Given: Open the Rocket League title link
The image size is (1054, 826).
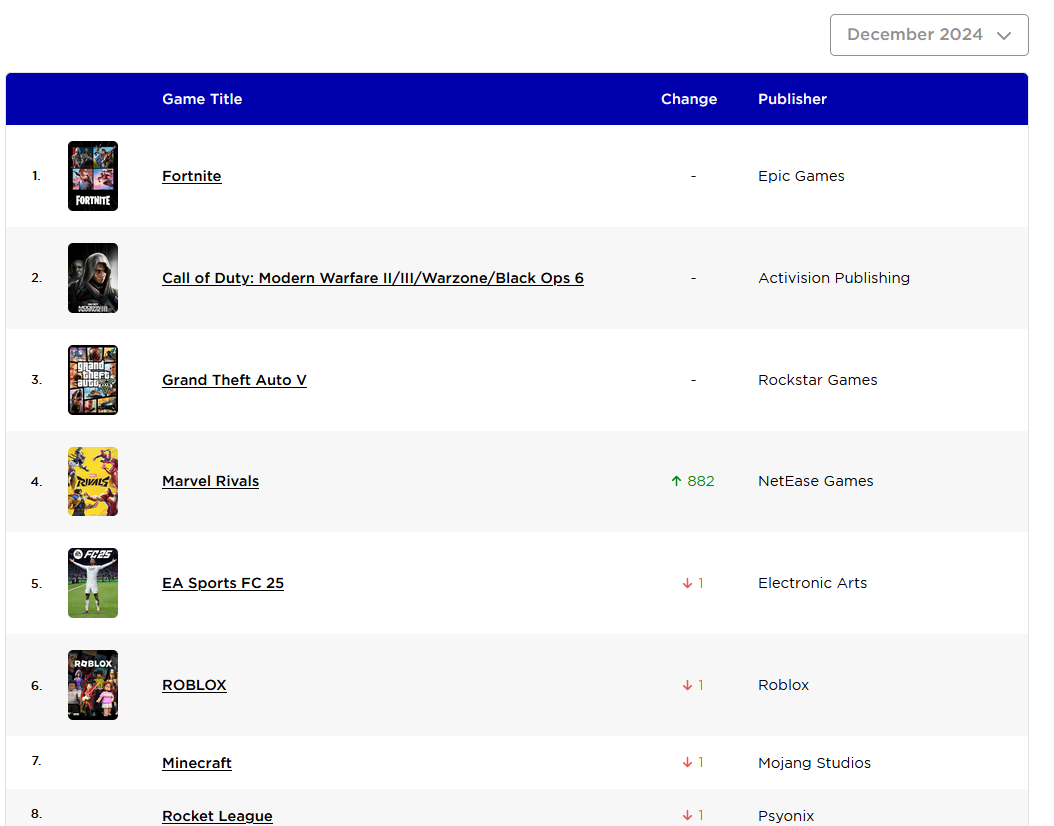Looking at the screenshot, I should click(x=217, y=816).
